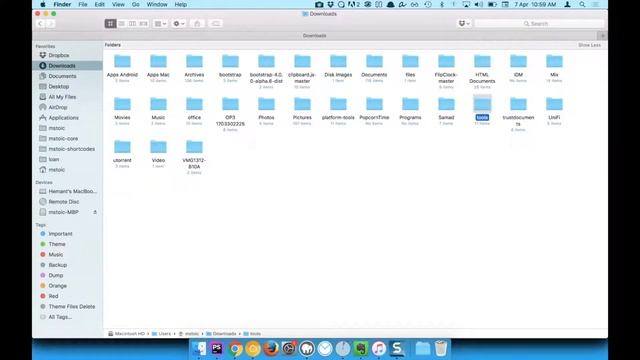Select the Orange tag in sidebar
640x360 pixels.
point(58,286)
